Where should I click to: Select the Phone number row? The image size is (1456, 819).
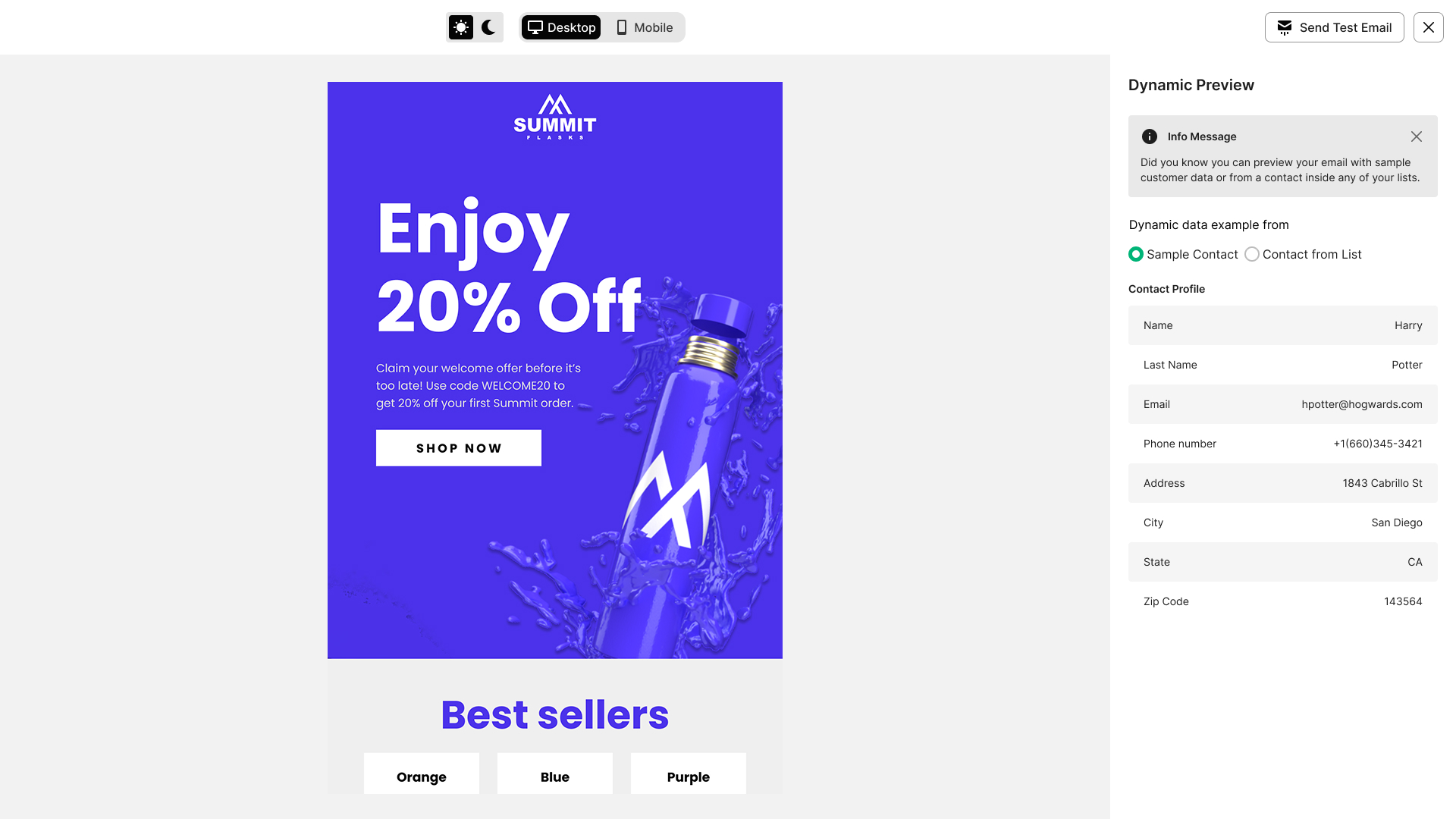pos(1282,444)
